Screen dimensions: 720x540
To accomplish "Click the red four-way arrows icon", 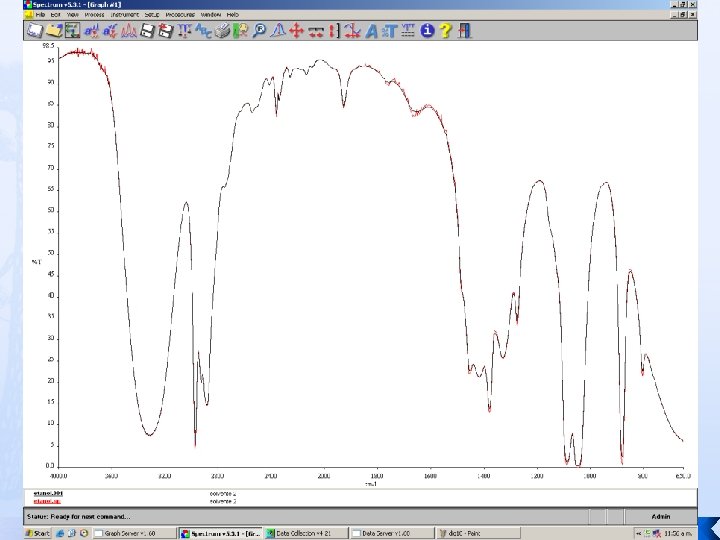I will coord(297,31).
